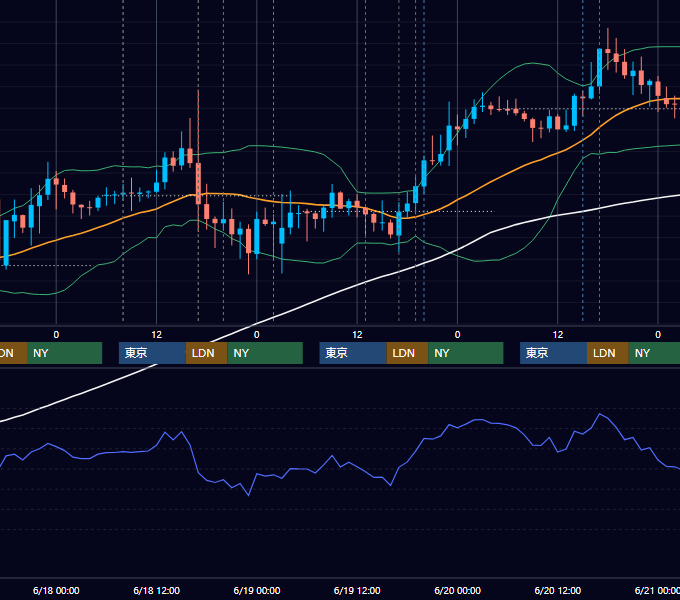The image size is (680, 600).
Task: Click the 東京 session label nearest 6/18 12:00
Action: pos(152,353)
